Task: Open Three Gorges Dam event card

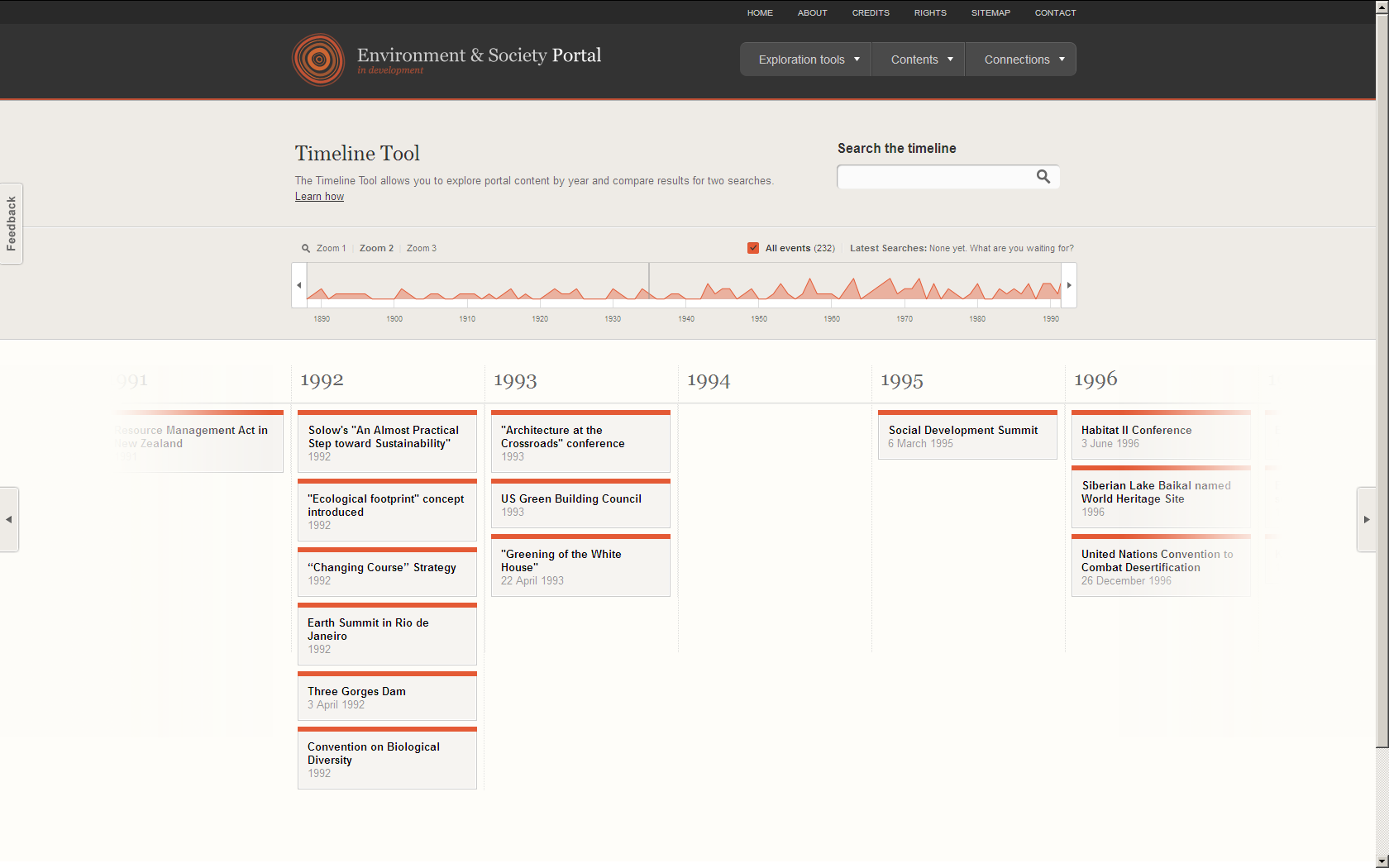Action: pyautogui.click(x=387, y=696)
